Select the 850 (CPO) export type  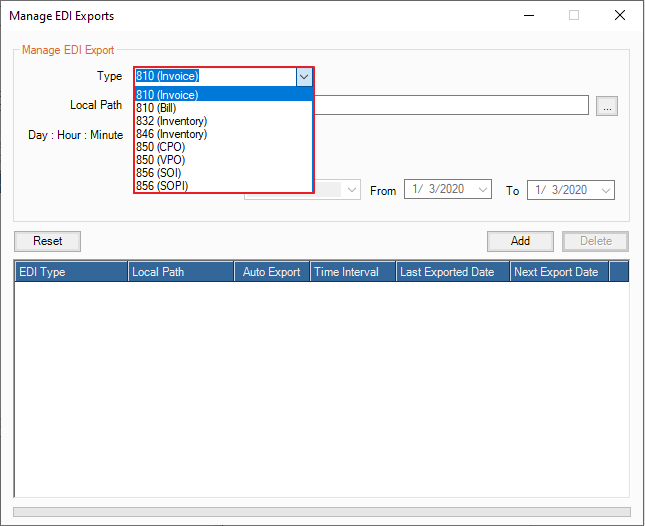tap(161, 147)
